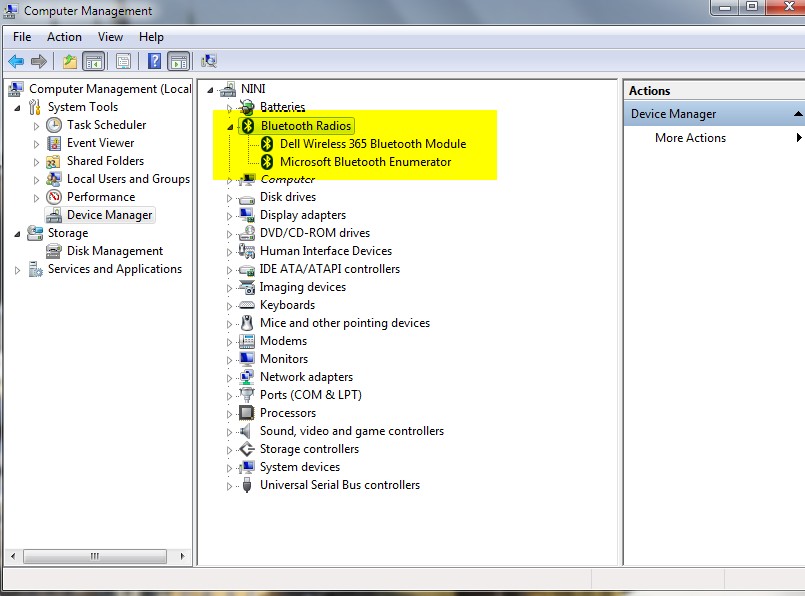Toggle Show/Hide Action Pane toolbar icon
Image resolution: width=805 pixels, height=596 pixels.
pyautogui.click(x=179, y=62)
